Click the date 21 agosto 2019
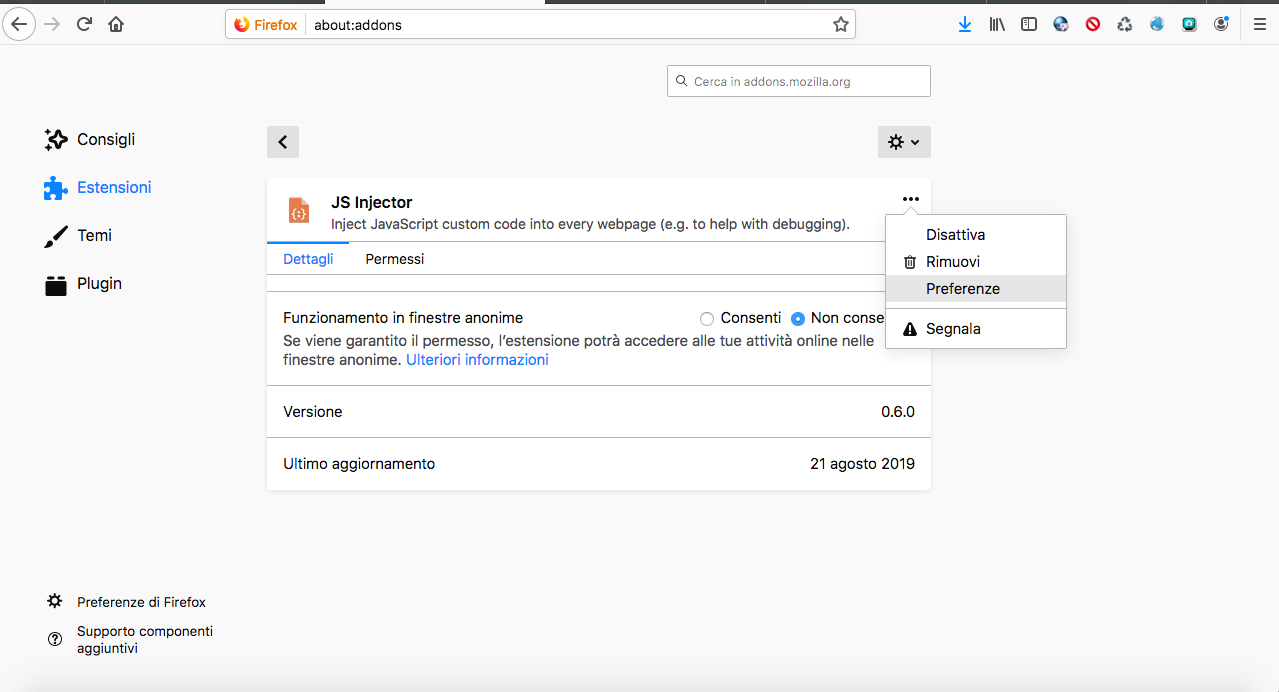The height and width of the screenshot is (692, 1279). [862, 464]
